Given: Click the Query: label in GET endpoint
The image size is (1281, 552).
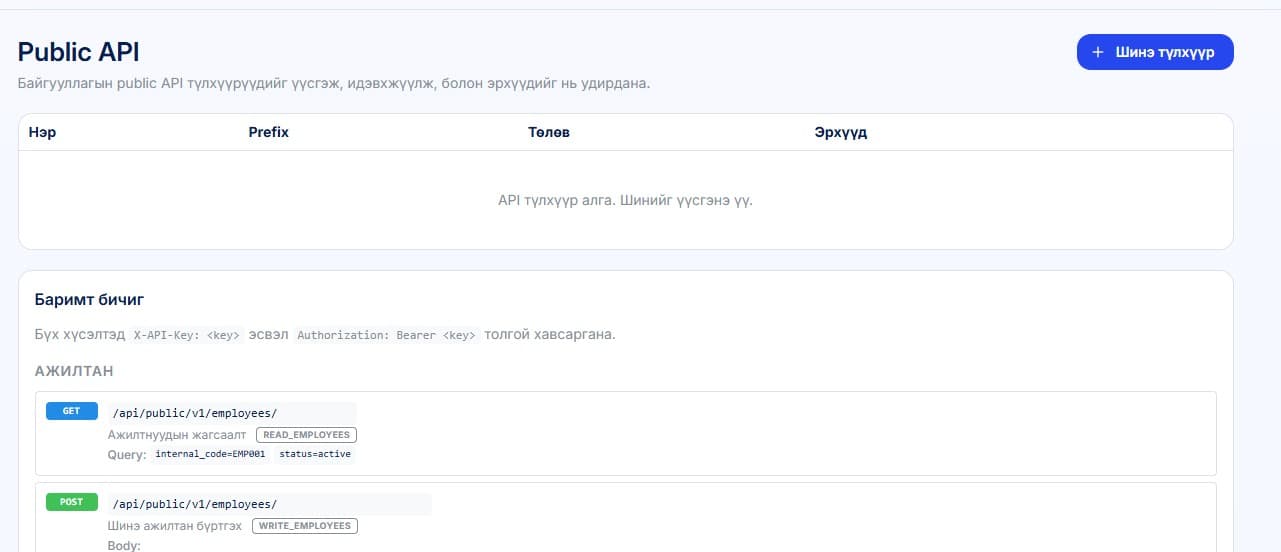Looking at the screenshot, I should coord(127,455).
